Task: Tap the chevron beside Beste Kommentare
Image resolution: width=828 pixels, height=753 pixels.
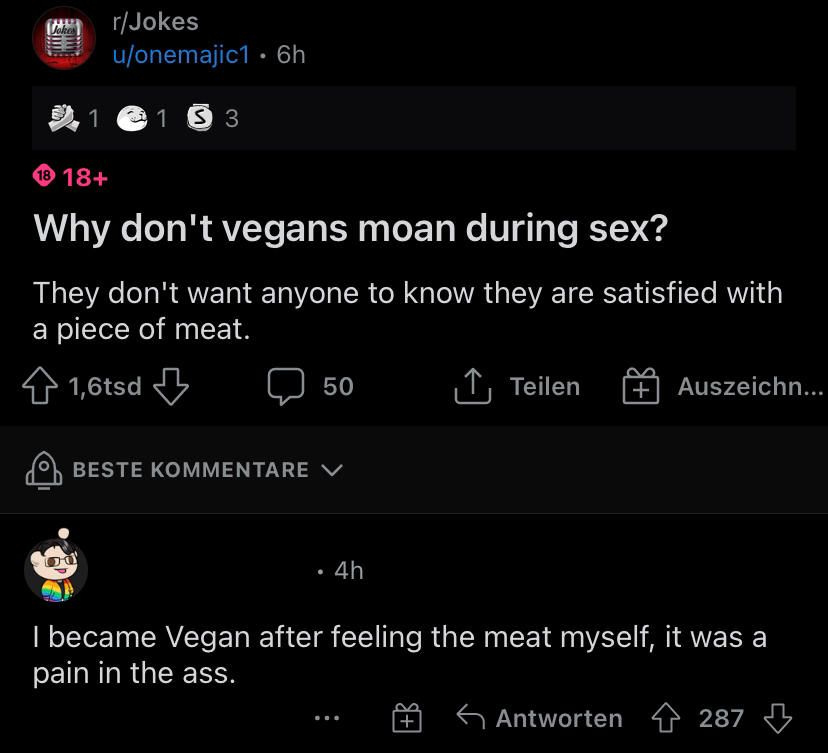Action: 334,470
